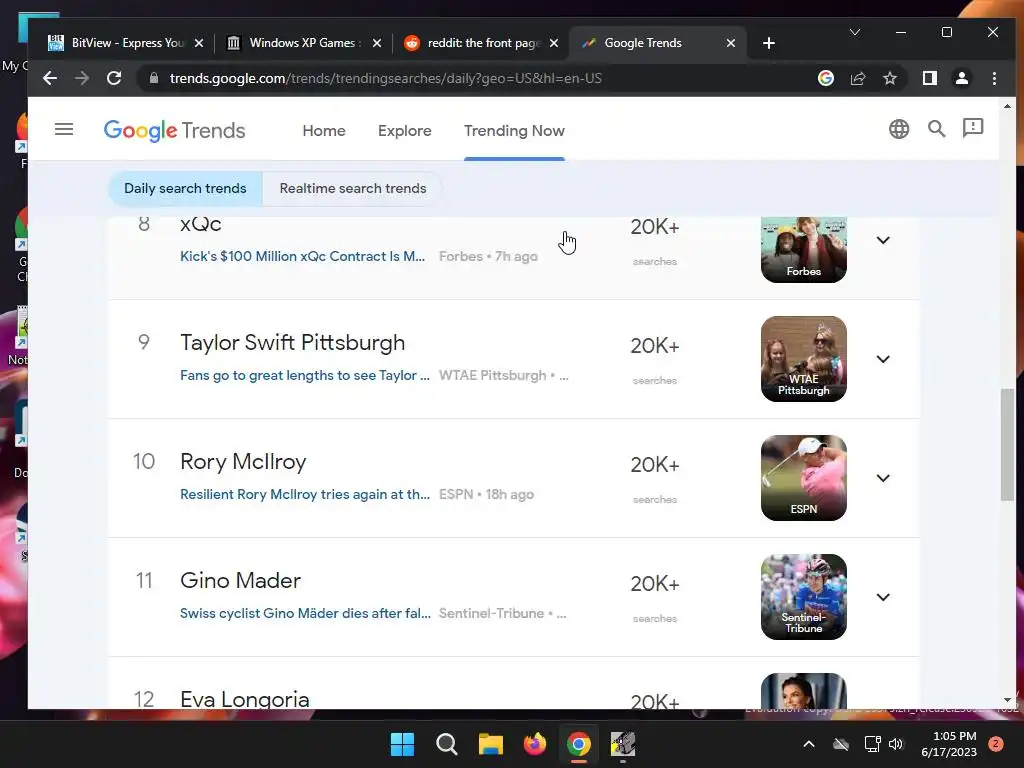Open the volume speaker tray icon
This screenshot has height=768, width=1024.
click(x=896, y=744)
